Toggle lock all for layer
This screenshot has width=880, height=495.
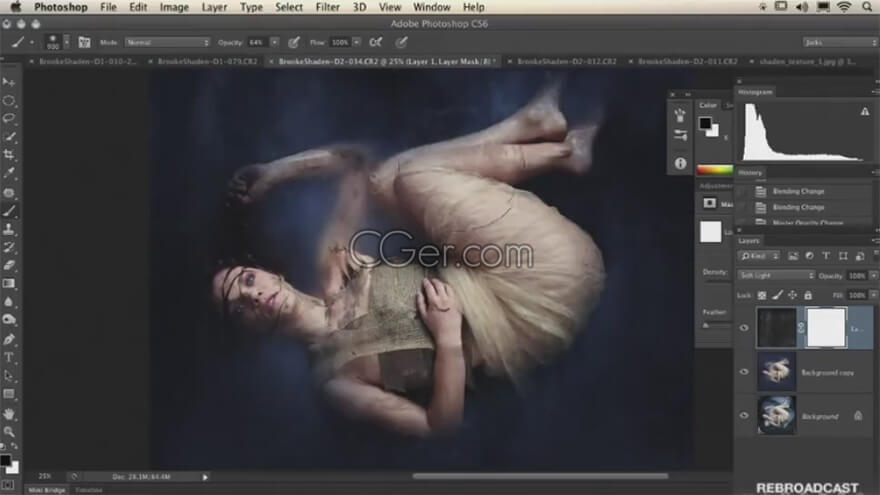808,295
